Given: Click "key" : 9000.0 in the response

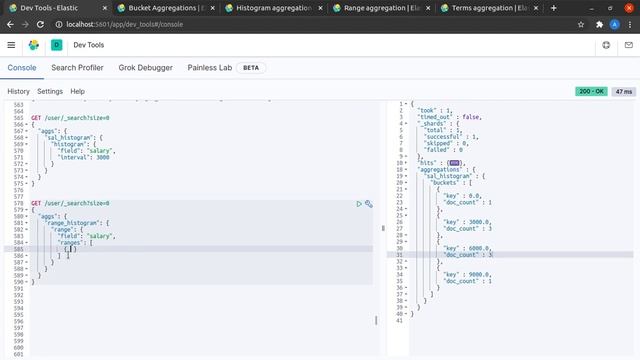Looking at the screenshot, I should click(468, 275).
